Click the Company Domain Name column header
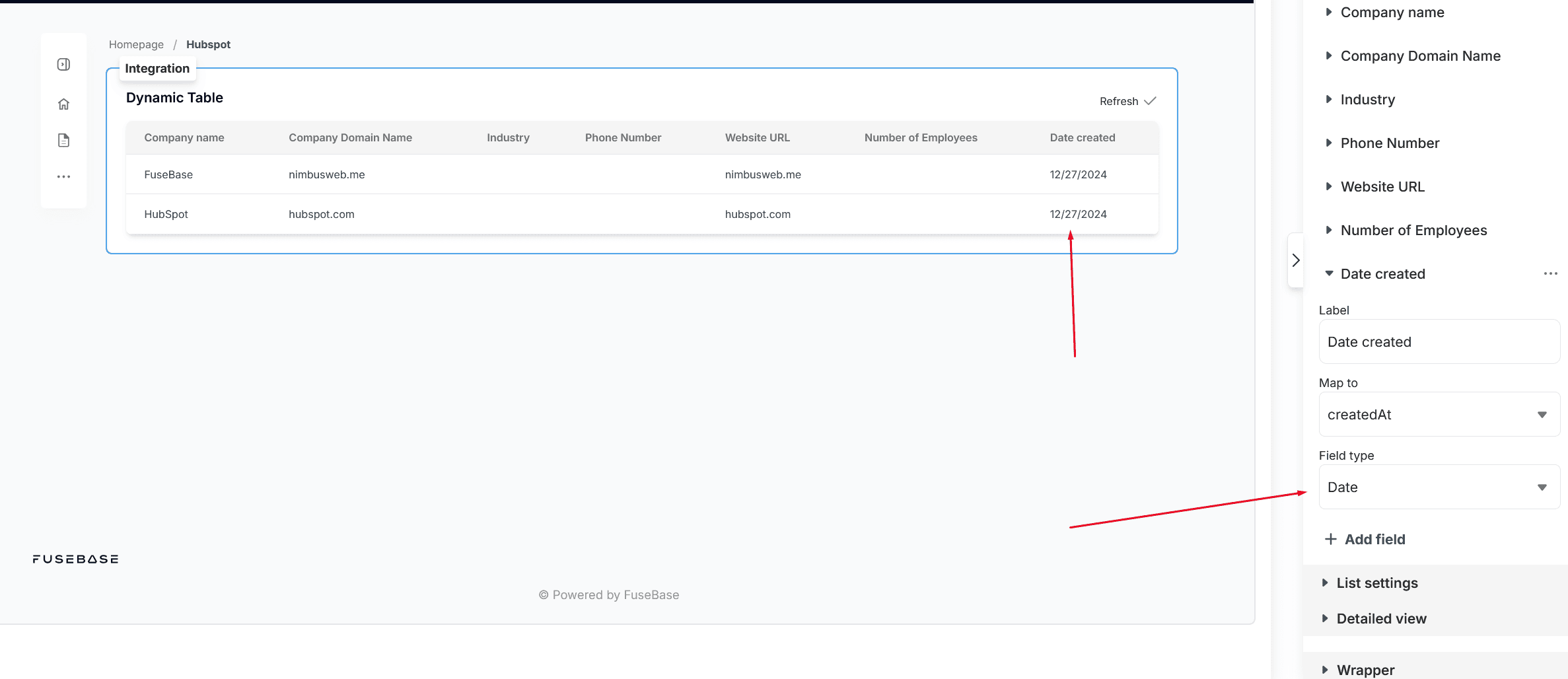 pos(350,137)
